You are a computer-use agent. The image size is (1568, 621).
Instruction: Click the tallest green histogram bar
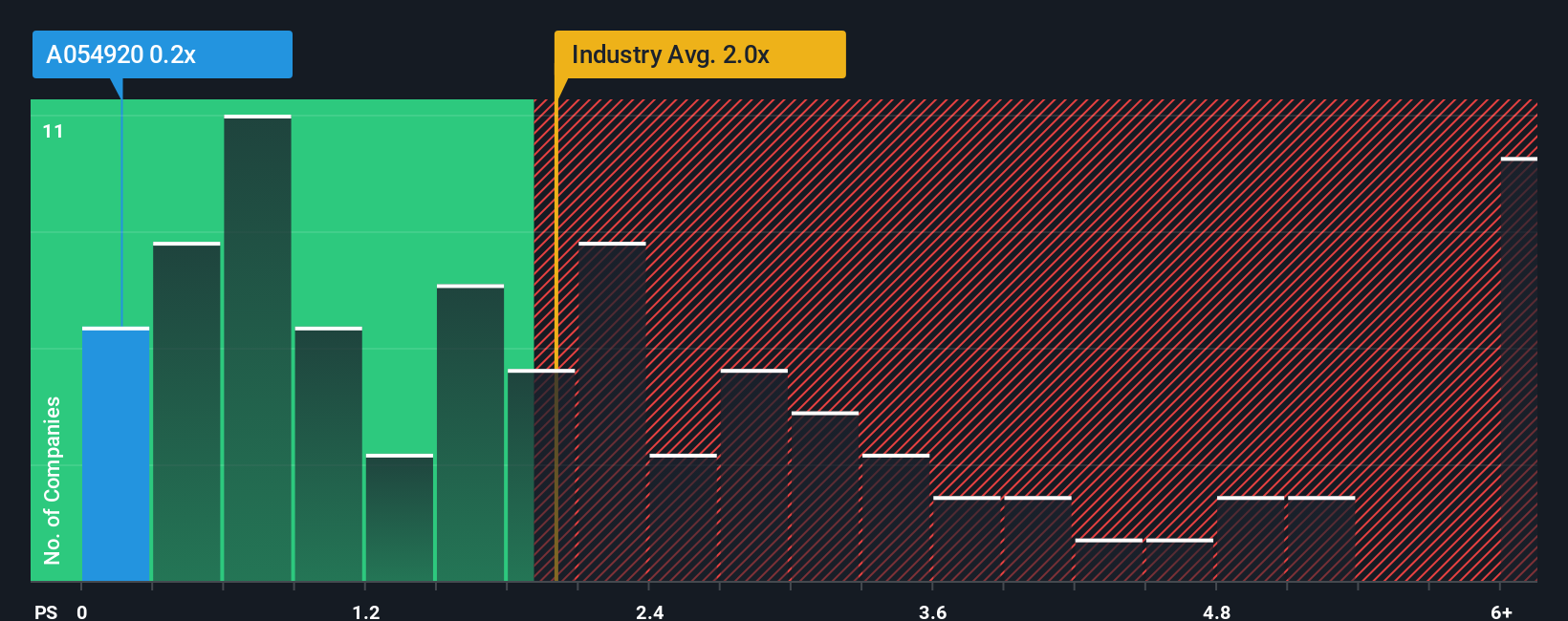(x=257, y=348)
